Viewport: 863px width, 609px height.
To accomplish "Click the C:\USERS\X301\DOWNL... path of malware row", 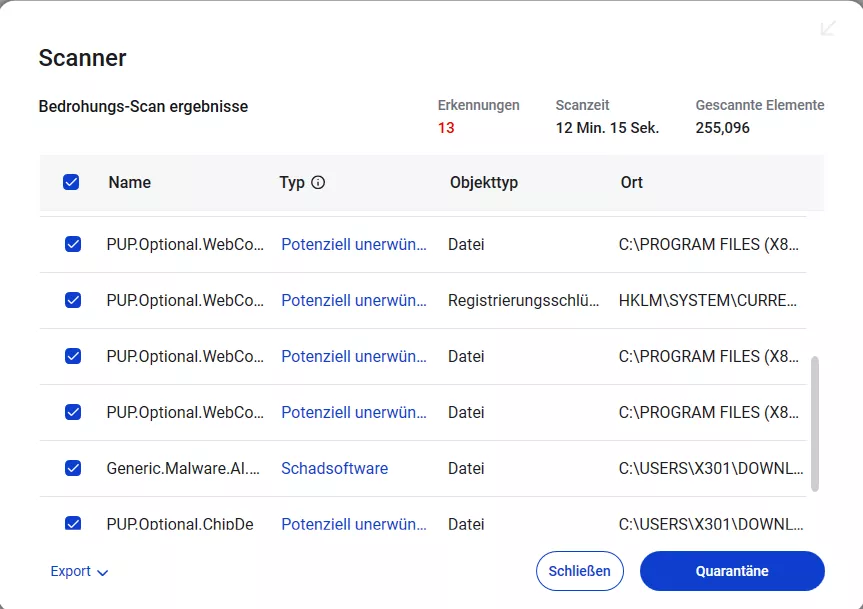I will coord(711,468).
